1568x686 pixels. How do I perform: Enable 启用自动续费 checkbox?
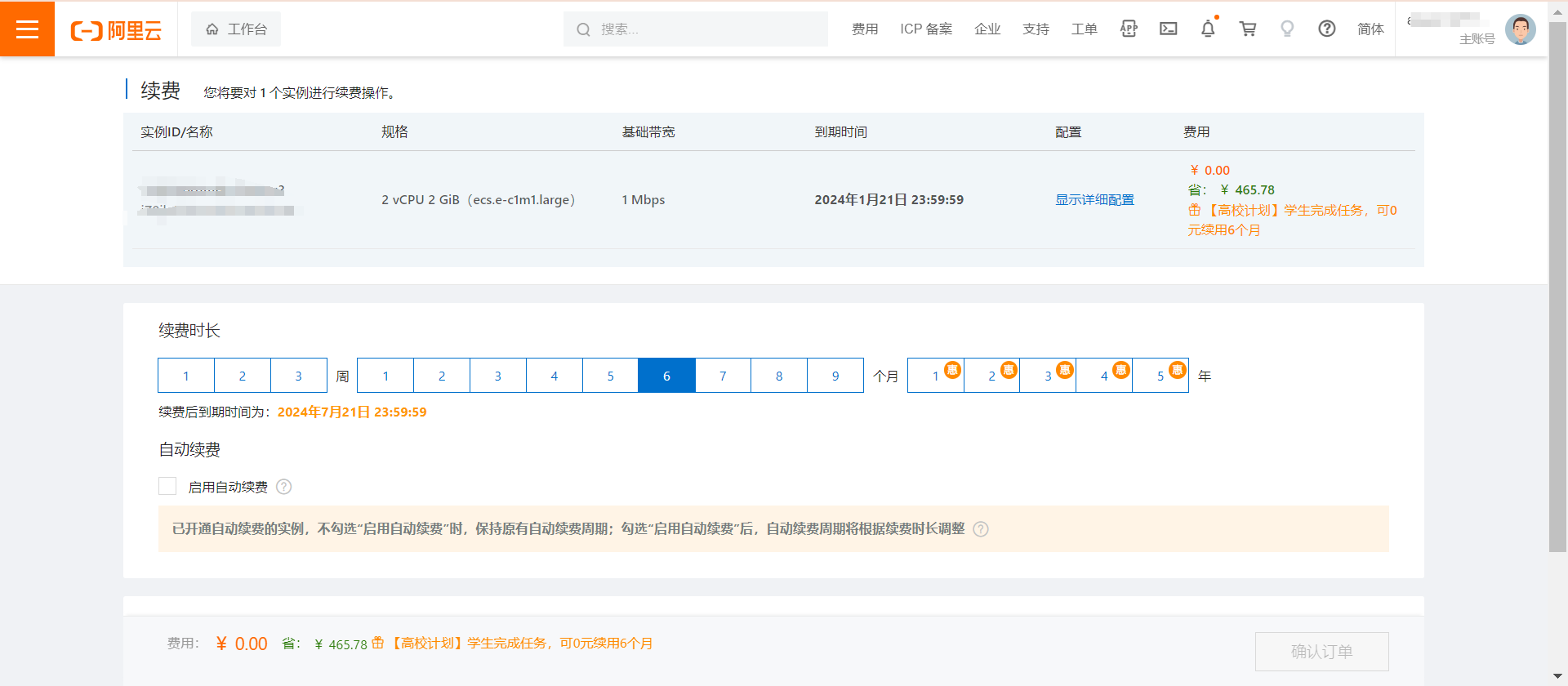(167, 486)
